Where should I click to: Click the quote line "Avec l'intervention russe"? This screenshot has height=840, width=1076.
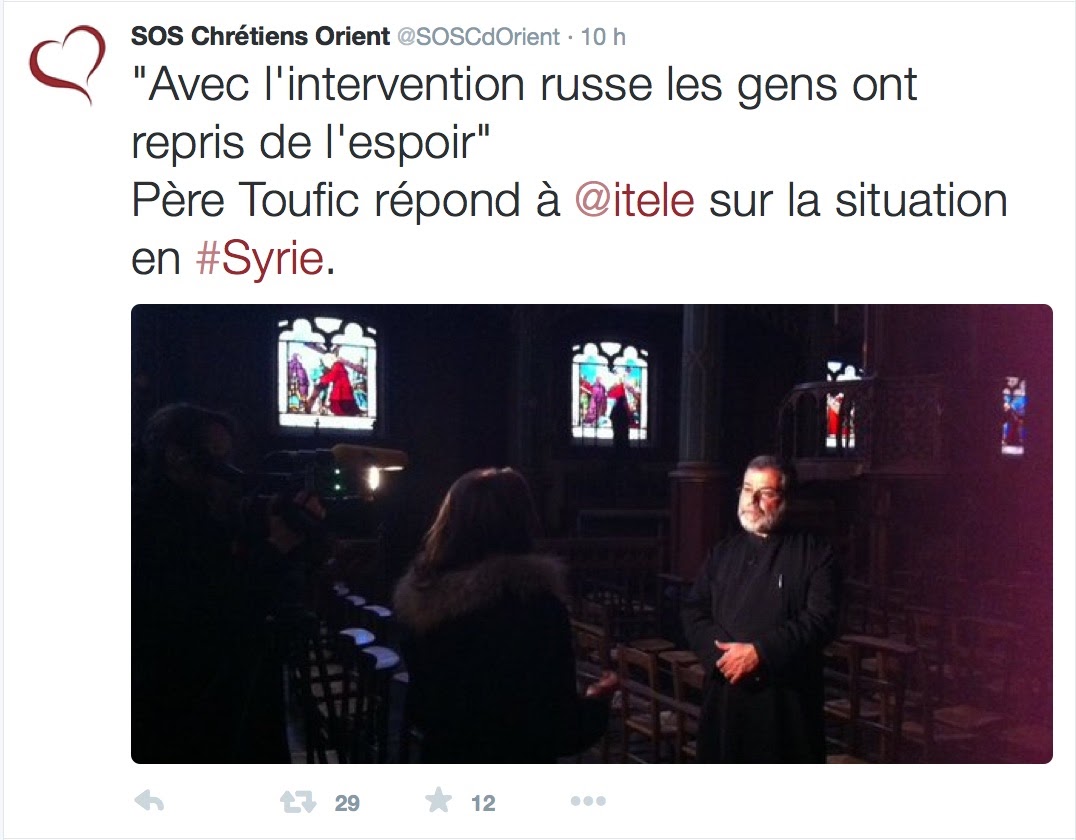coord(392,85)
